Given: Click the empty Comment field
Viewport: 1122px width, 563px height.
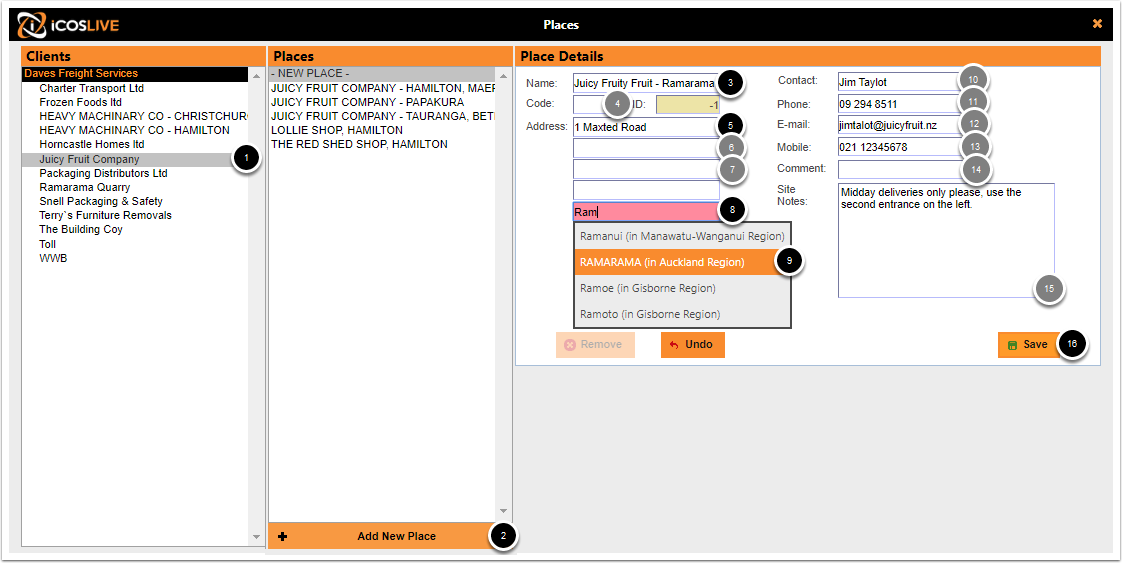Looking at the screenshot, I should (901, 170).
